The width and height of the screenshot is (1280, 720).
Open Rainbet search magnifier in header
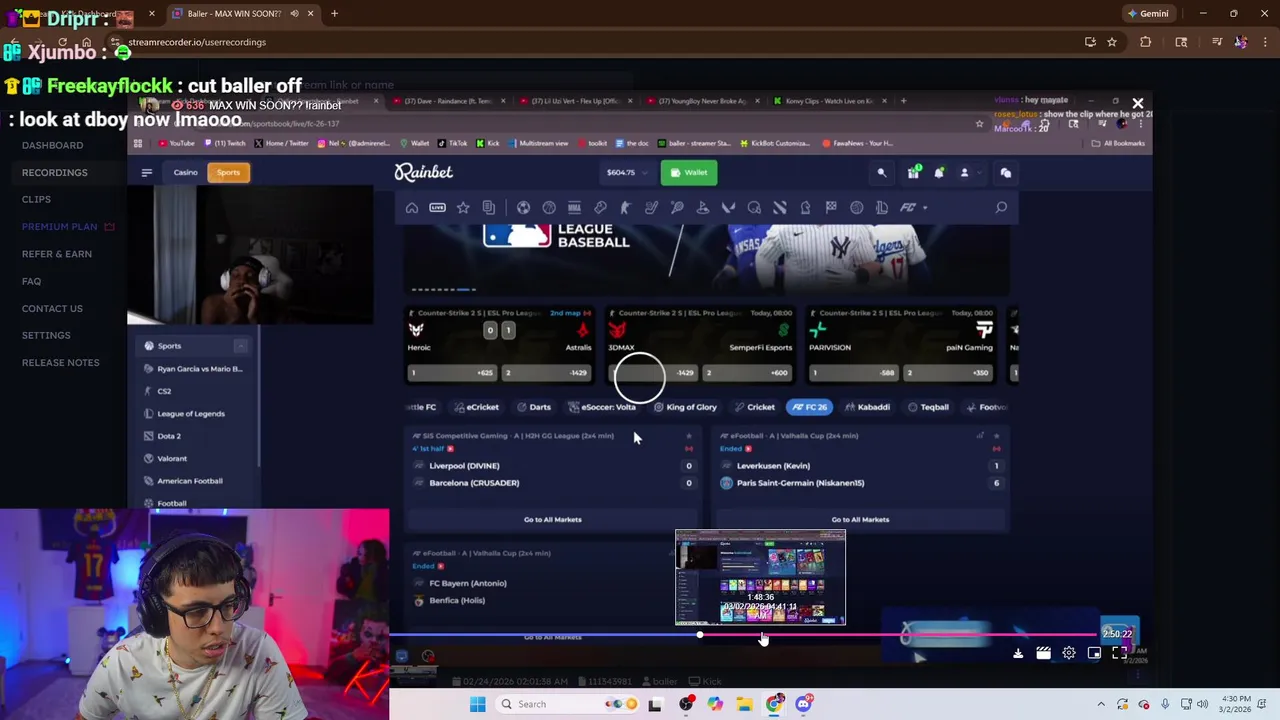pyautogui.click(x=881, y=173)
